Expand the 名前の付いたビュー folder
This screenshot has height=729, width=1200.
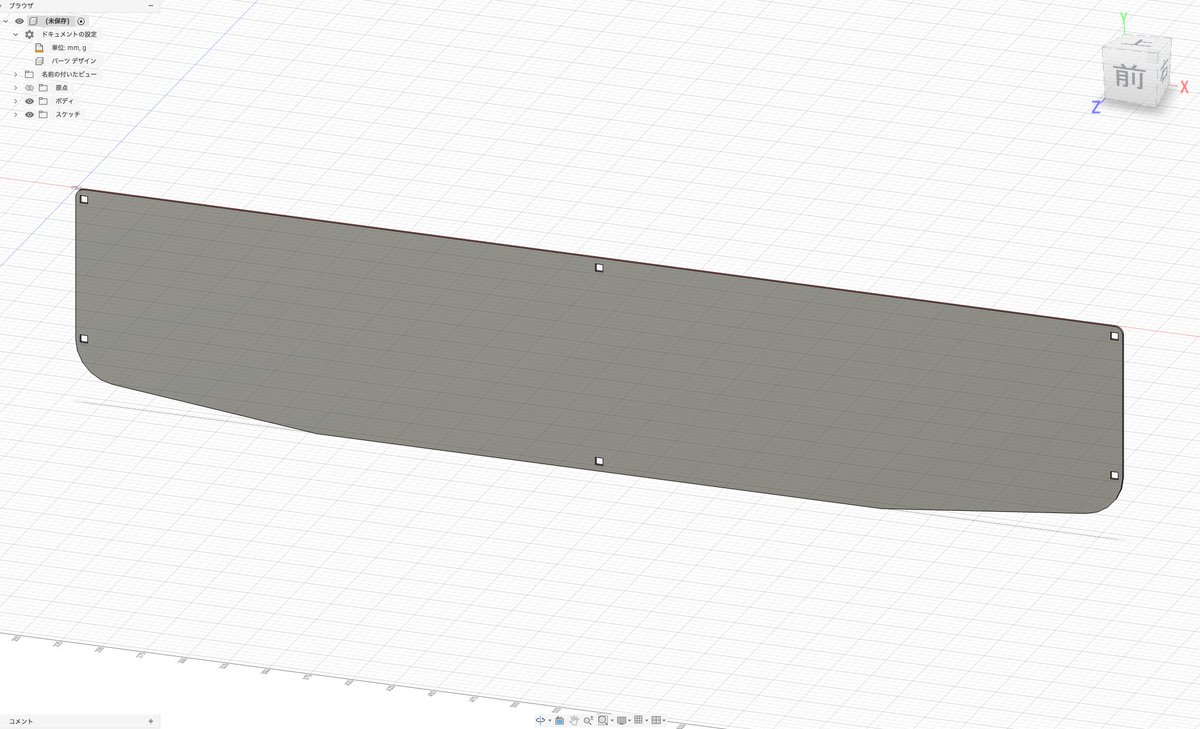(x=16, y=74)
